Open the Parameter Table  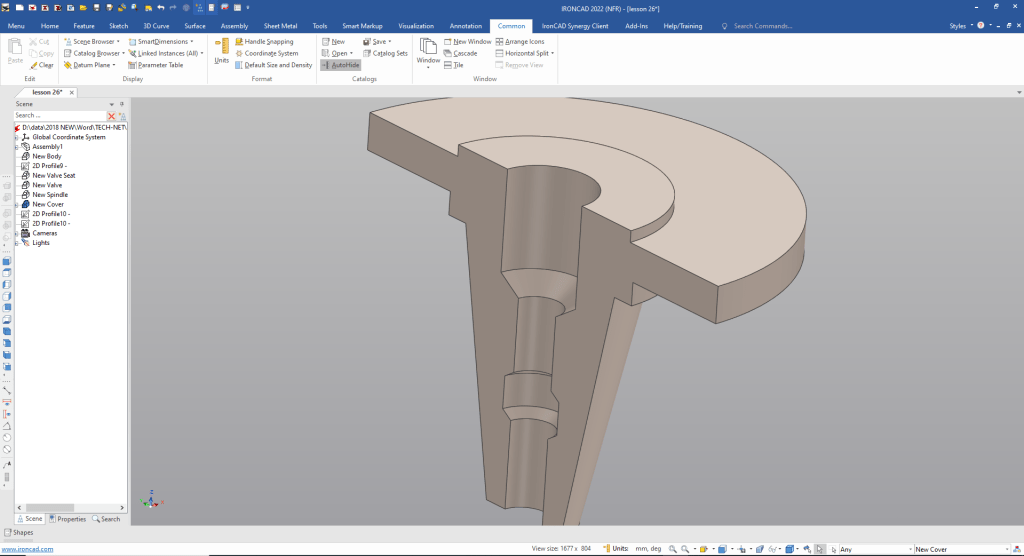160,65
